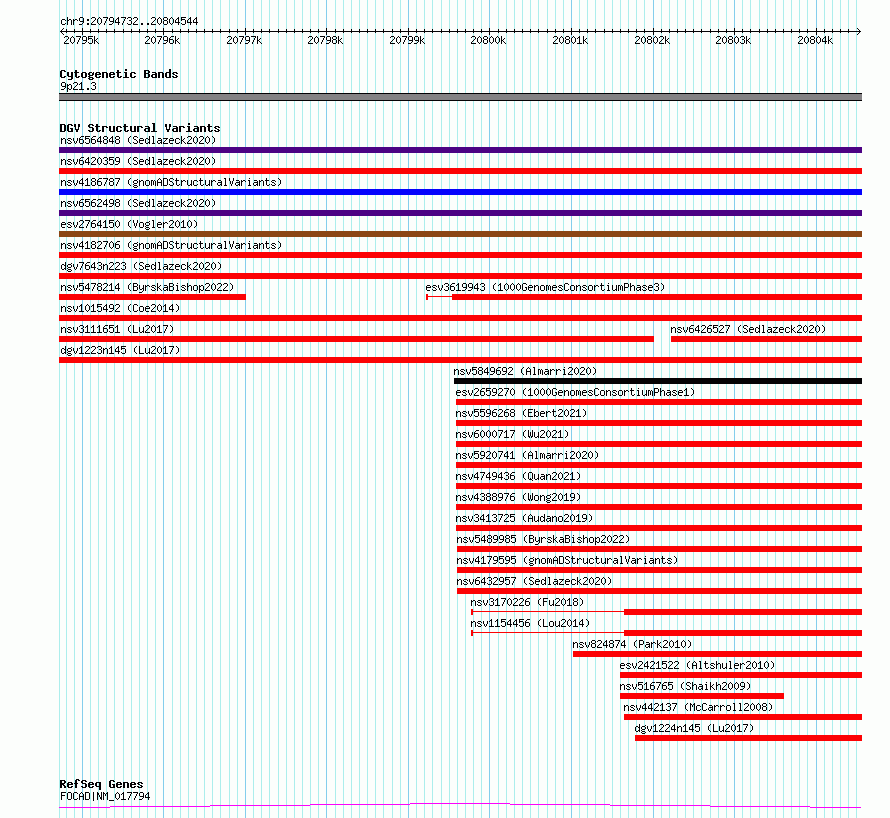
Task: Click the 20803k ruler mark
Action: click(733, 40)
